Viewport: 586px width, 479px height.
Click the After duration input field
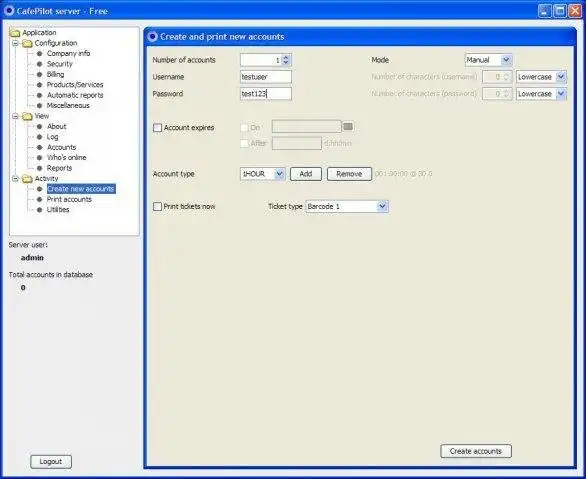coord(297,143)
